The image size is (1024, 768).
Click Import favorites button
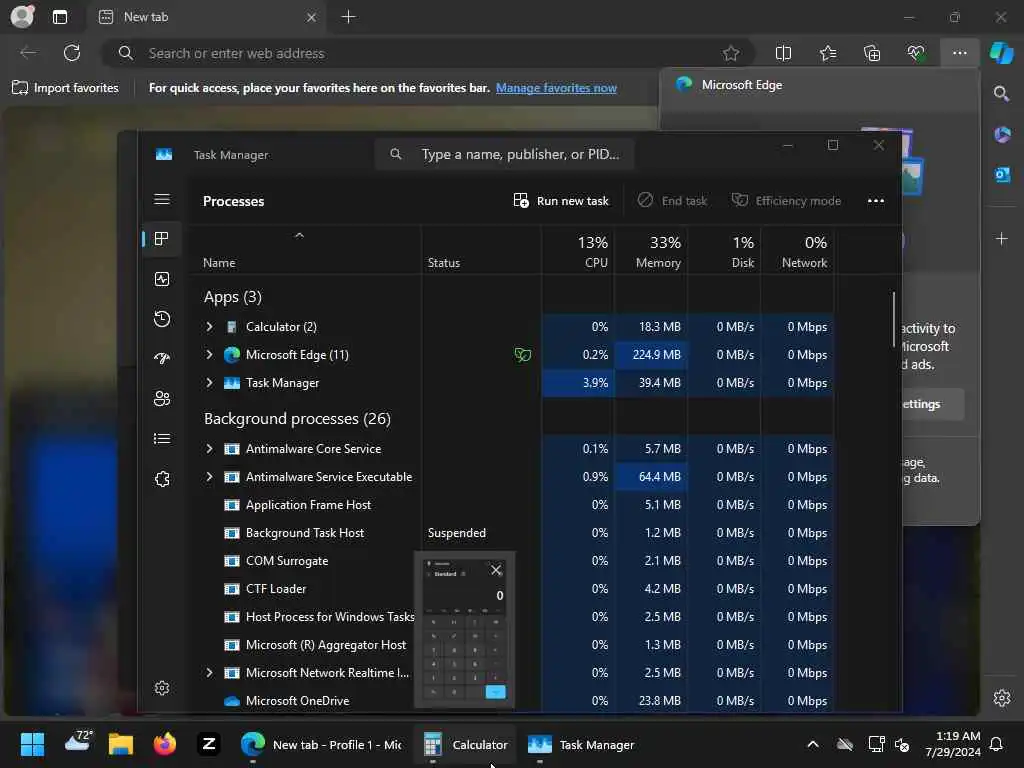(x=65, y=88)
